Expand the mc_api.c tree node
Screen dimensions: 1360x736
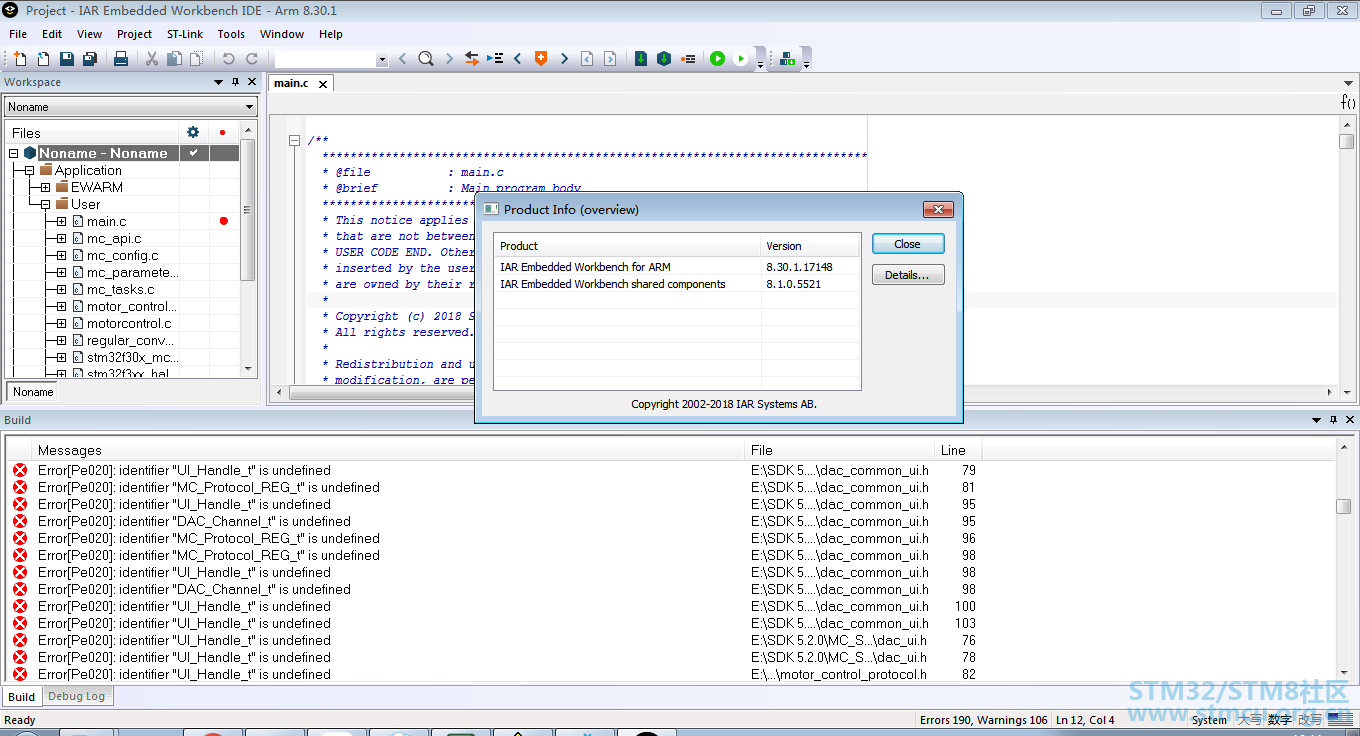pyautogui.click(x=62, y=238)
